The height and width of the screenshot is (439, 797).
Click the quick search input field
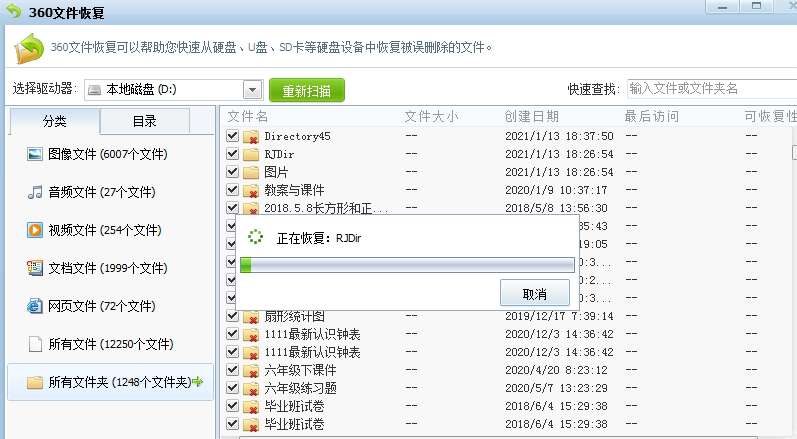[710, 89]
